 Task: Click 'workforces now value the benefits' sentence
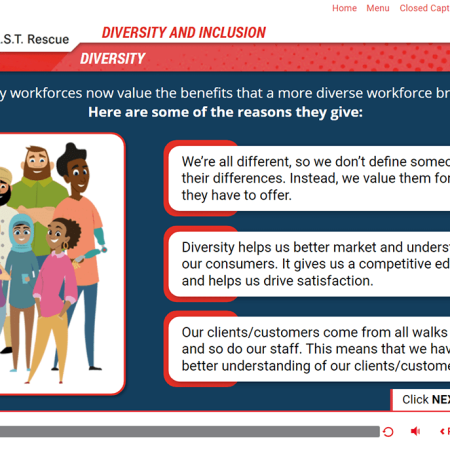225,93
